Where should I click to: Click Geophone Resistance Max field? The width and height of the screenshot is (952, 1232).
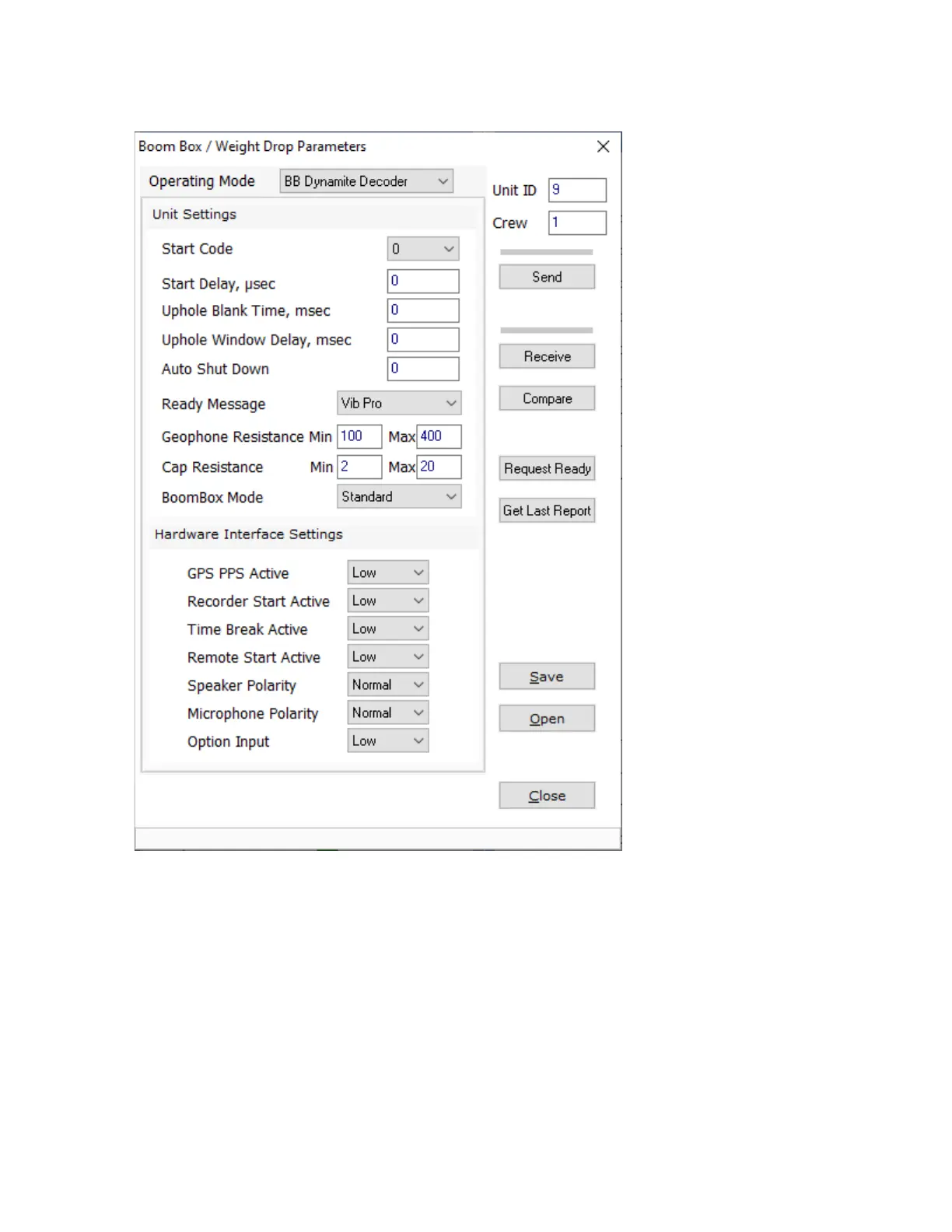[x=439, y=436]
